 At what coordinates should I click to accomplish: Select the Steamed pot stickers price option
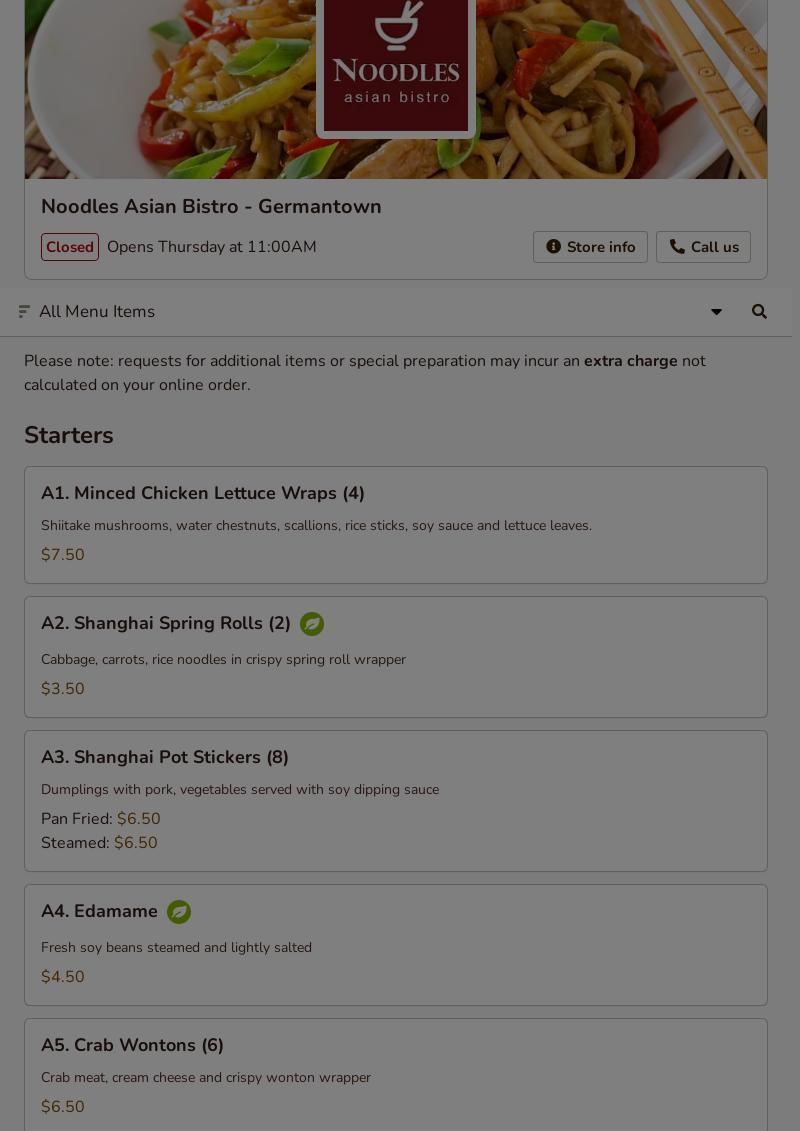[x=99, y=843]
